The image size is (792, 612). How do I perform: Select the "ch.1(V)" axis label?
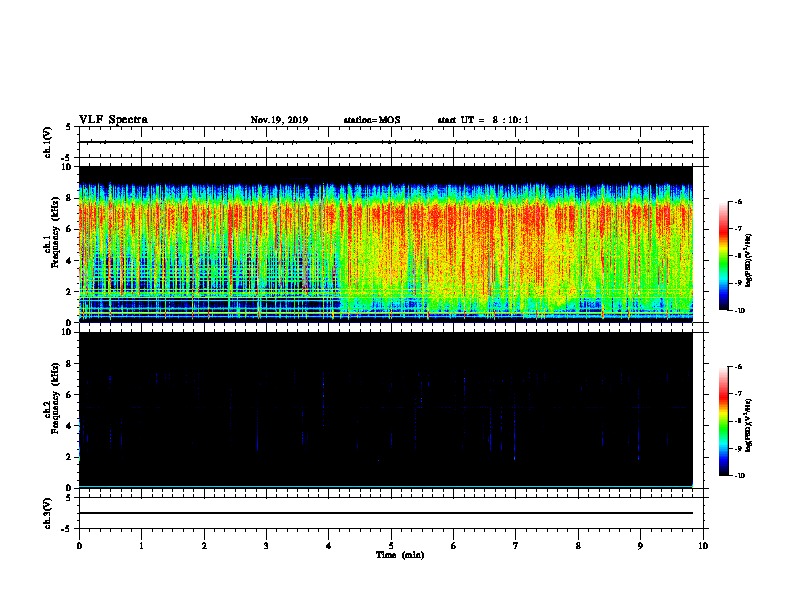point(48,142)
